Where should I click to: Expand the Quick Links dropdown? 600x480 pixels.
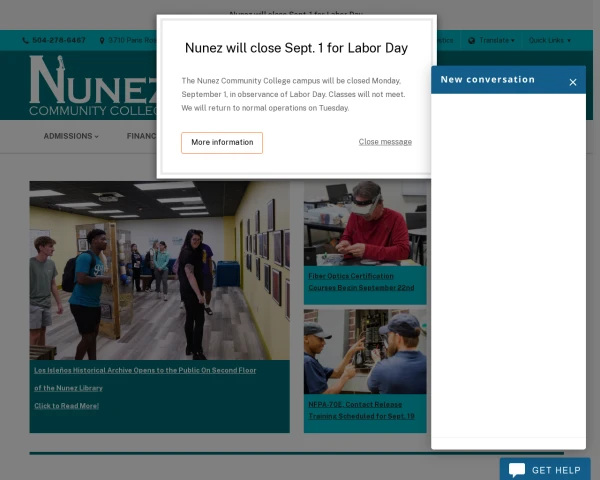(550, 41)
